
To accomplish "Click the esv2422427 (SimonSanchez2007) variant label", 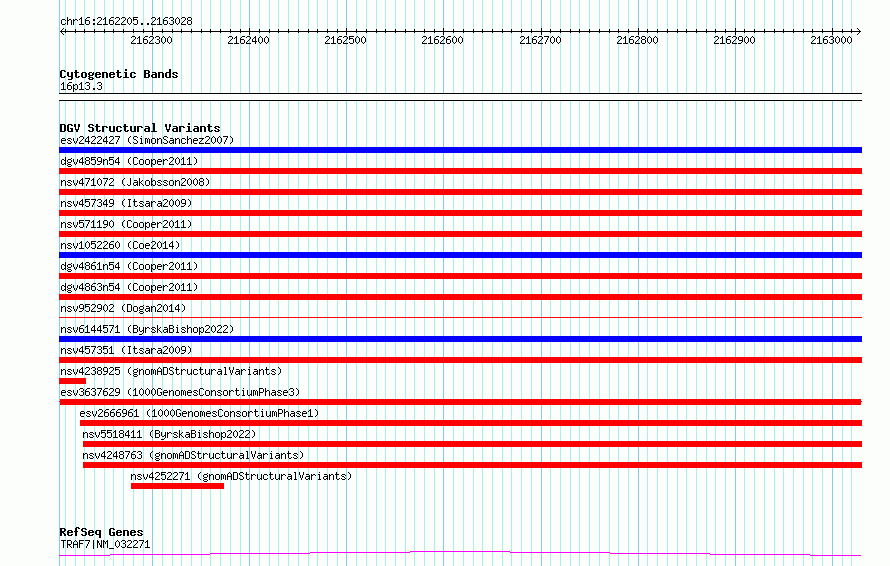I will click(147, 140).
